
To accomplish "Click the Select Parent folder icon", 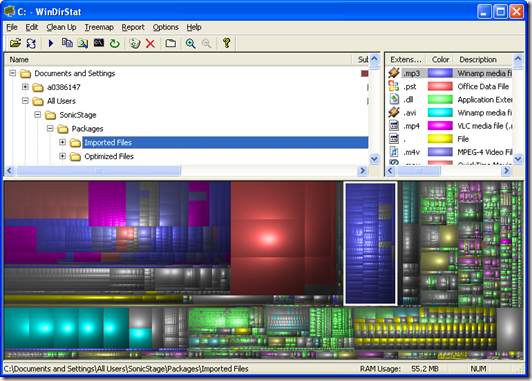I will coord(170,43).
